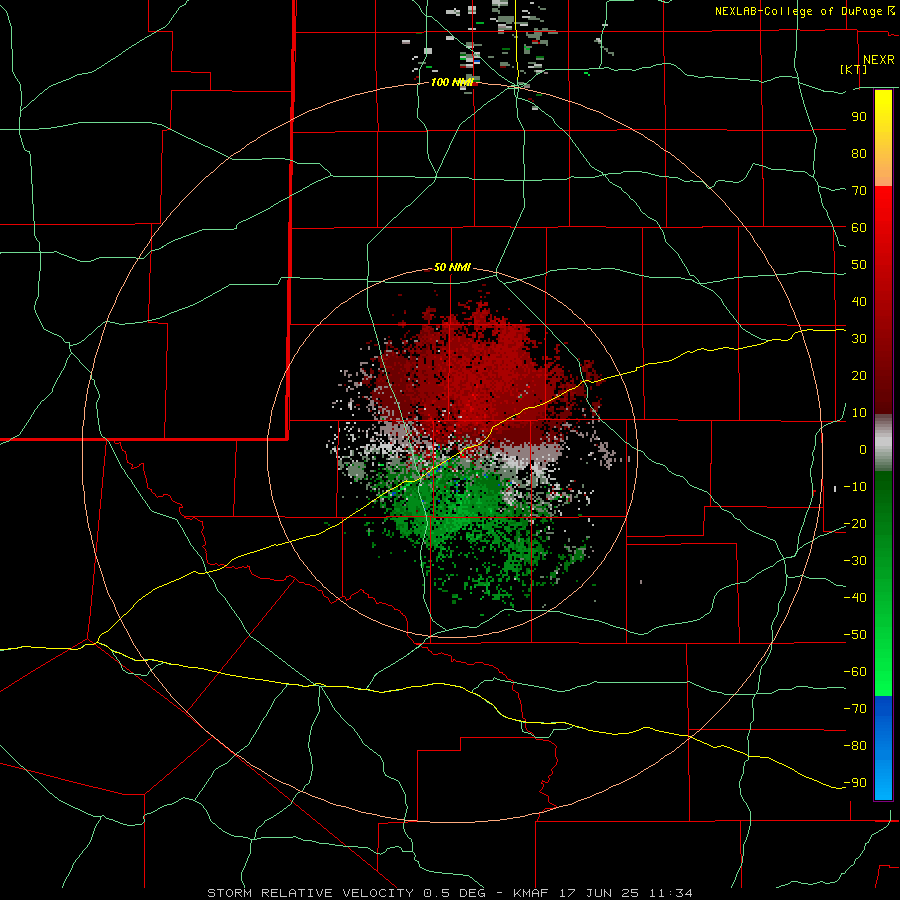Click the blue segment of the color bar
900x900 pixels.
point(883,748)
